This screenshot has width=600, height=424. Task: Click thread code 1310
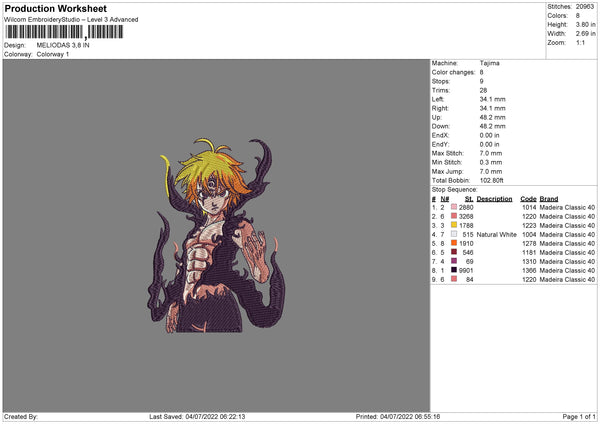coord(529,261)
